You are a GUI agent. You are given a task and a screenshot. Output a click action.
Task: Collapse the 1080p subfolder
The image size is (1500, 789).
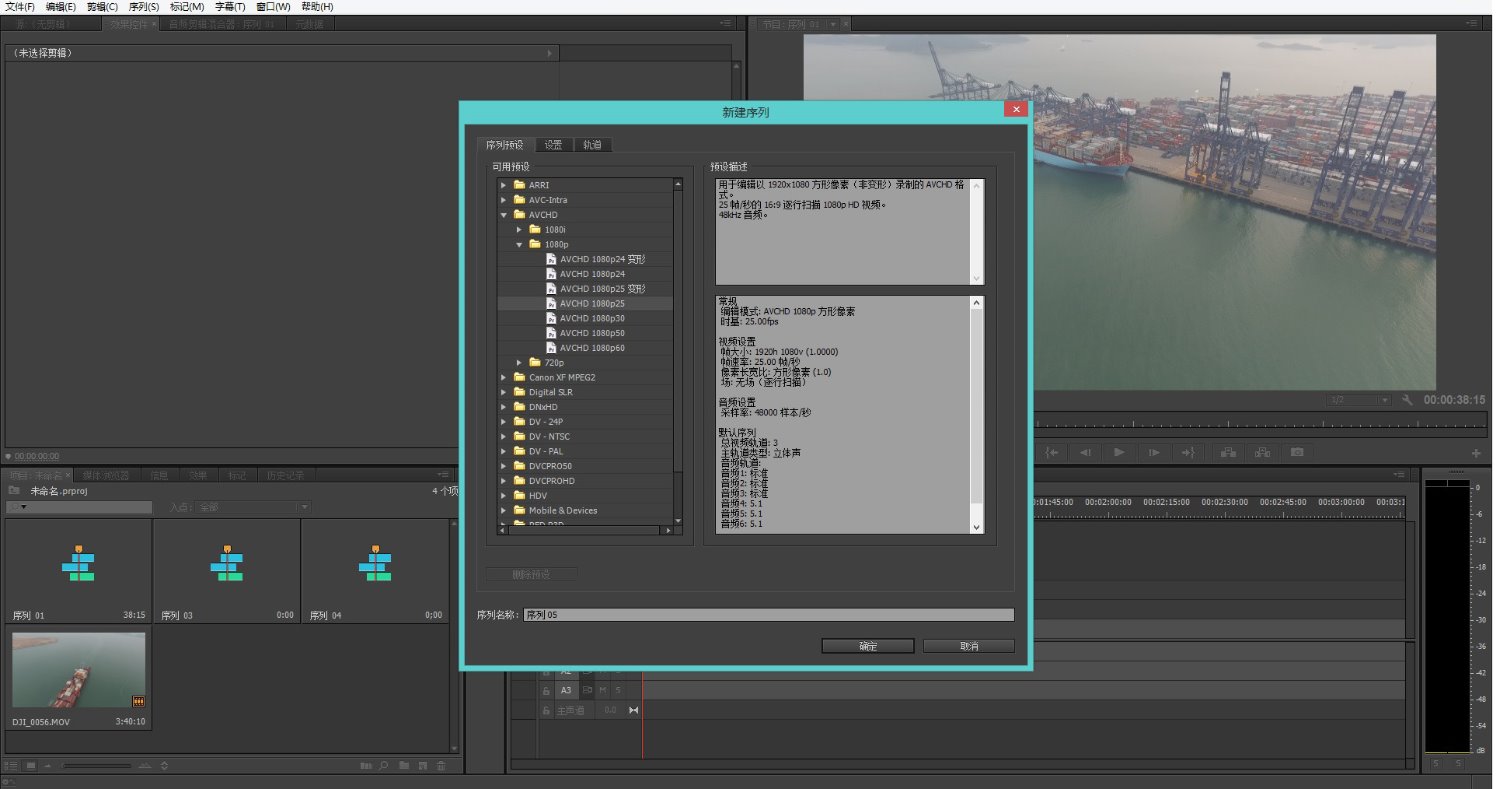click(520, 244)
